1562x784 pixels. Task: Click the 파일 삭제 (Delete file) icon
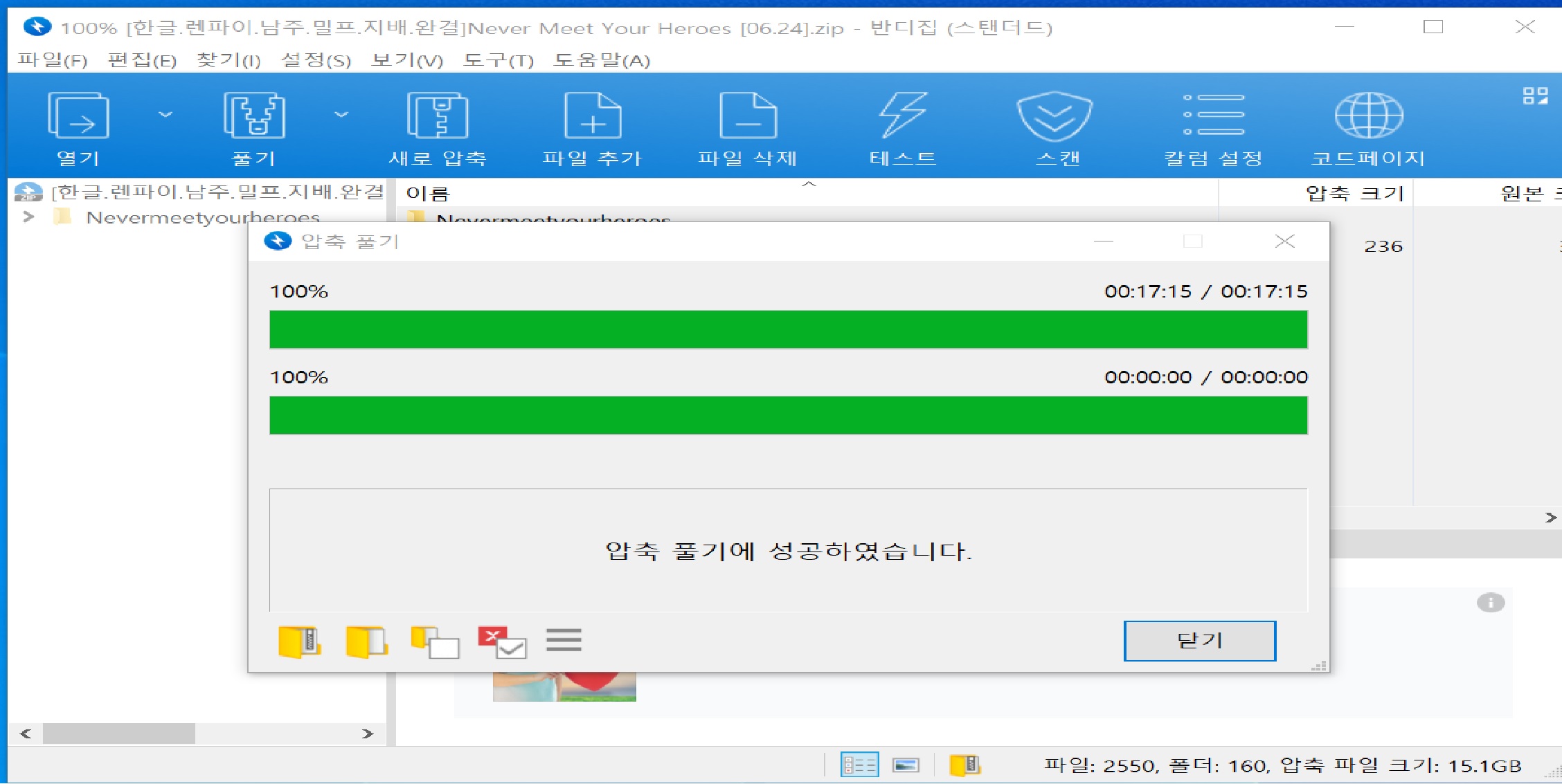click(x=748, y=116)
